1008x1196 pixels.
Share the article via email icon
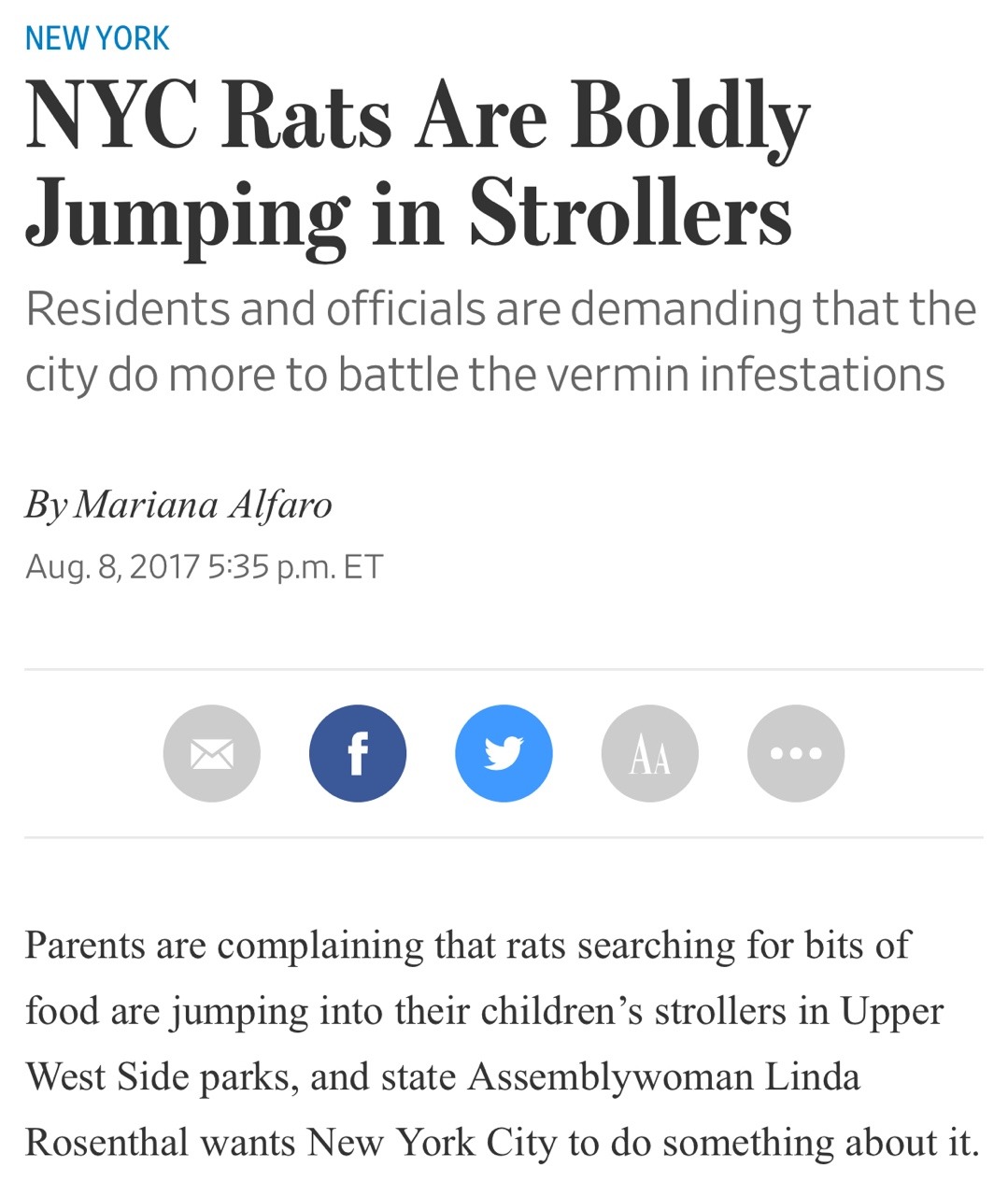coord(211,753)
